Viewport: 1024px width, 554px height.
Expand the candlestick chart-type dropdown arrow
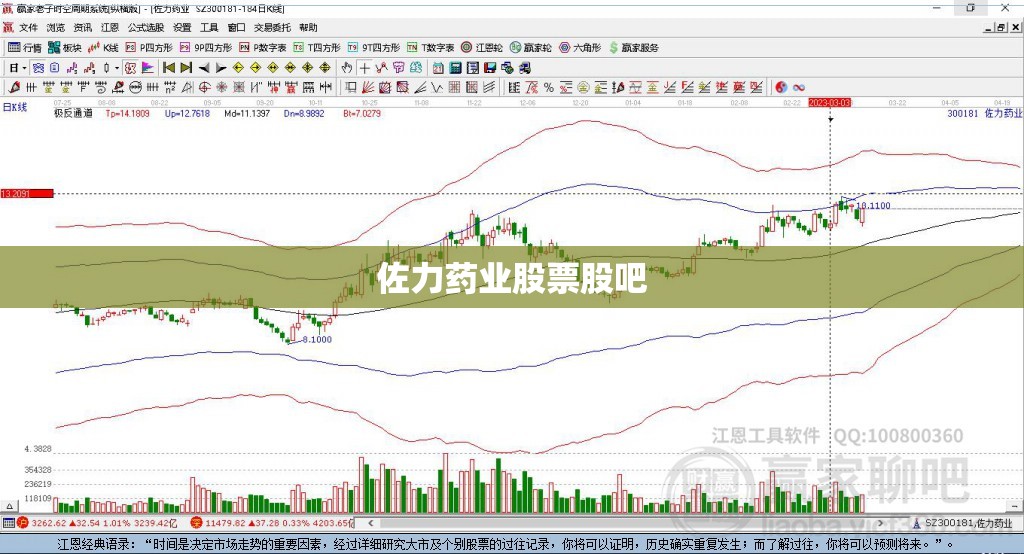tap(116, 68)
